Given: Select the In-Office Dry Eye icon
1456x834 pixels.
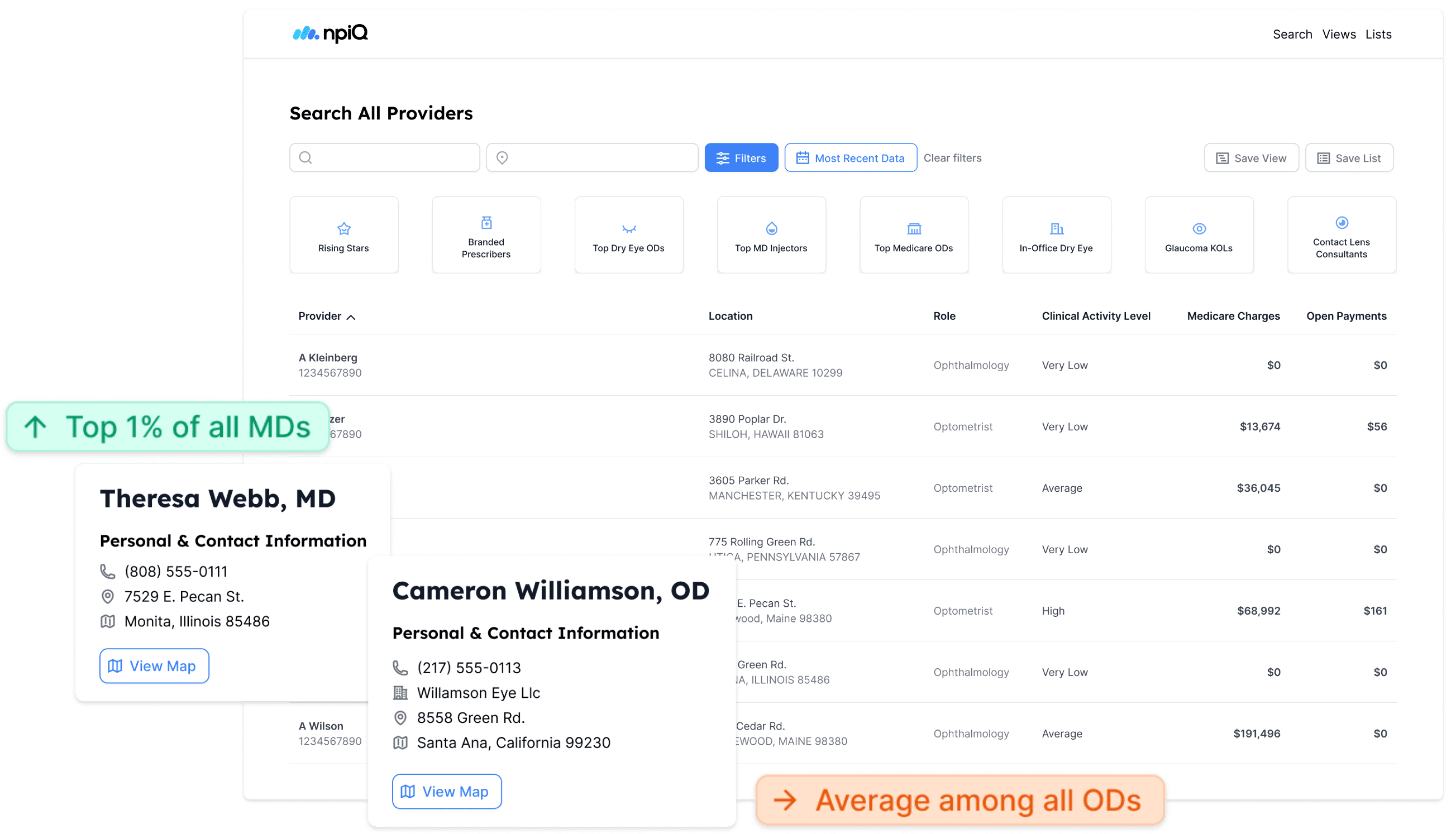Looking at the screenshot, I should pyautogui.click(x=1056, y=228).
